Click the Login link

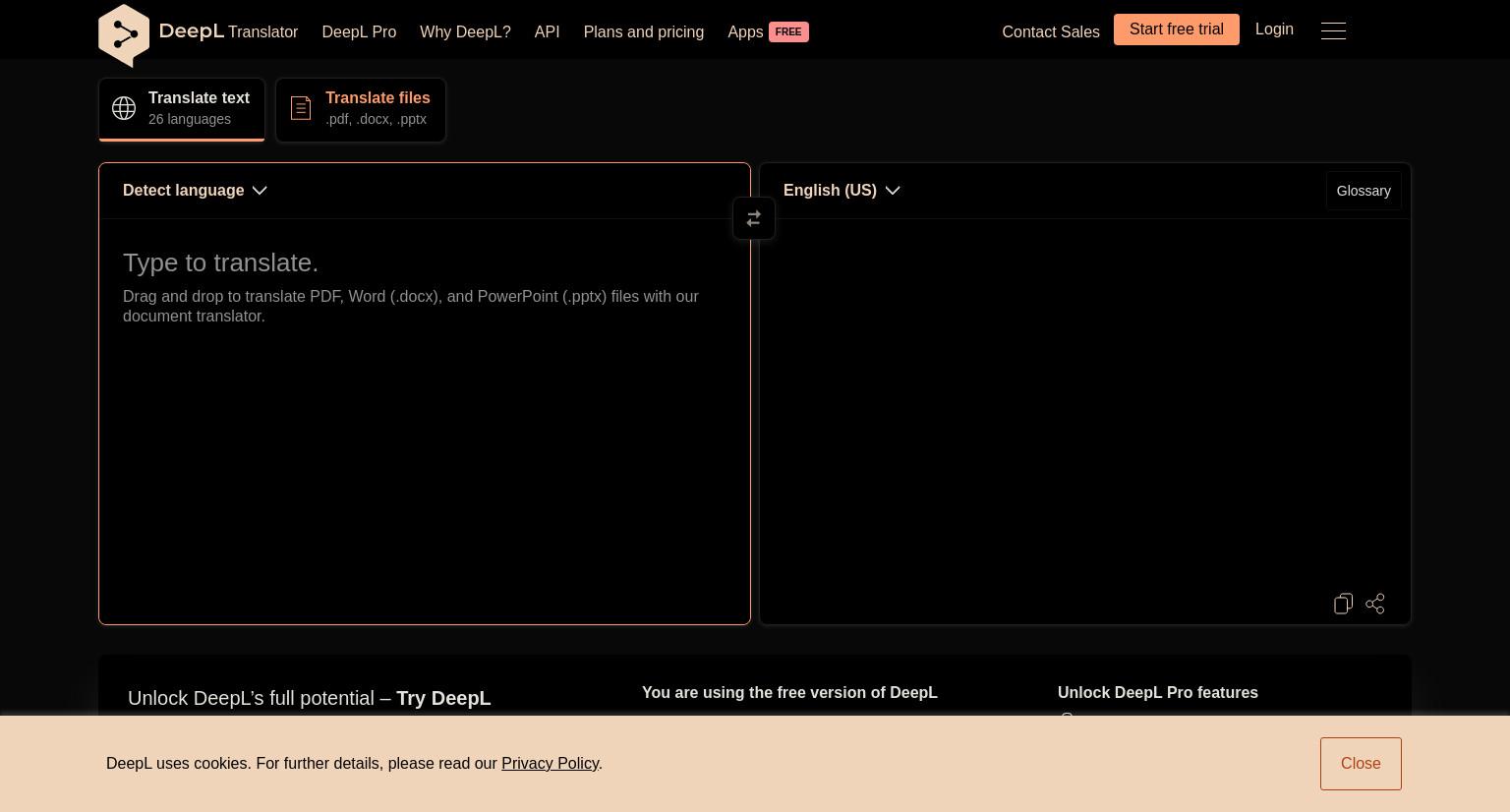[1274, 29]
